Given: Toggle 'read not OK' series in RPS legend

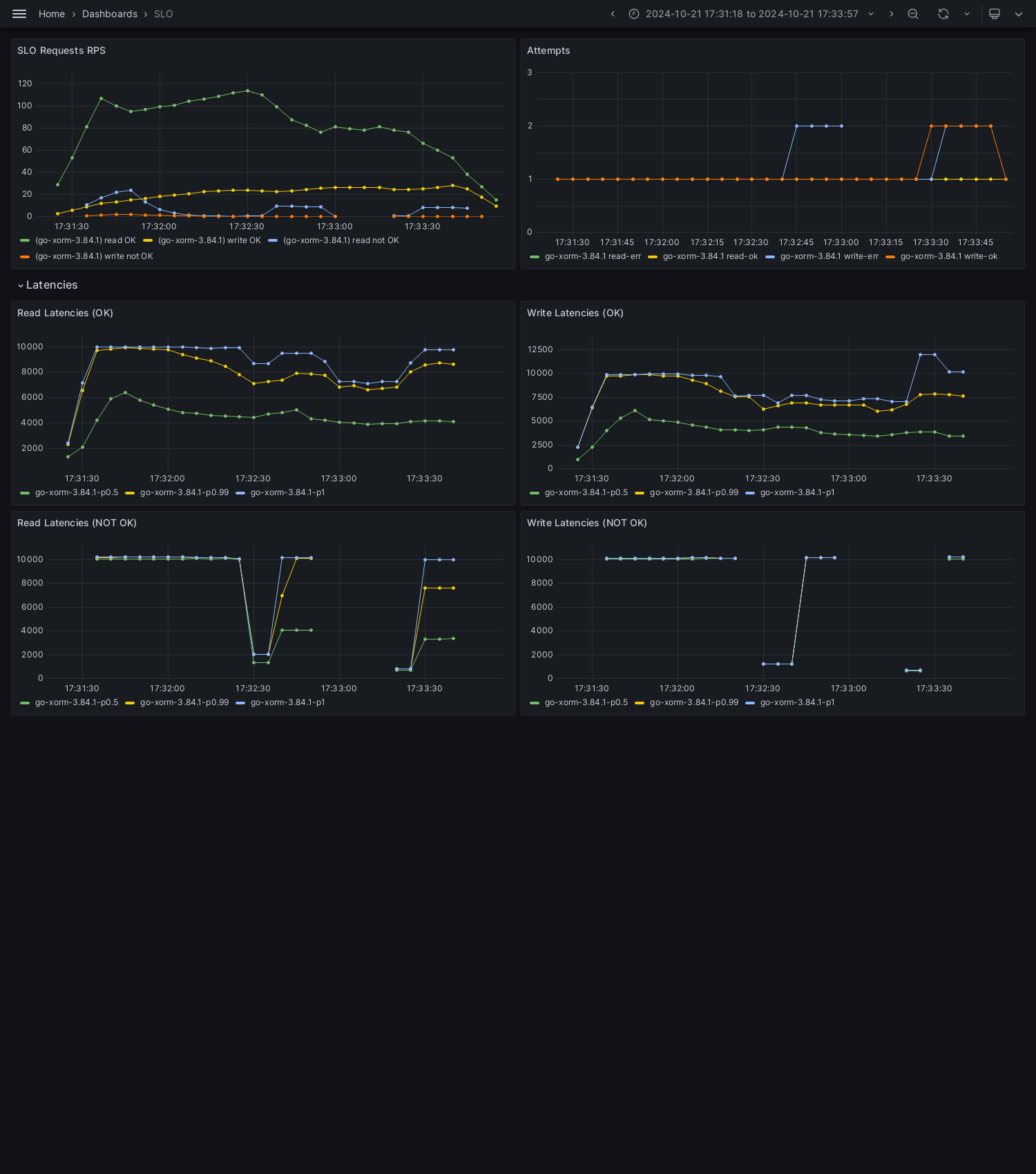Looking at the screenshot, I should tap(341, 240).
